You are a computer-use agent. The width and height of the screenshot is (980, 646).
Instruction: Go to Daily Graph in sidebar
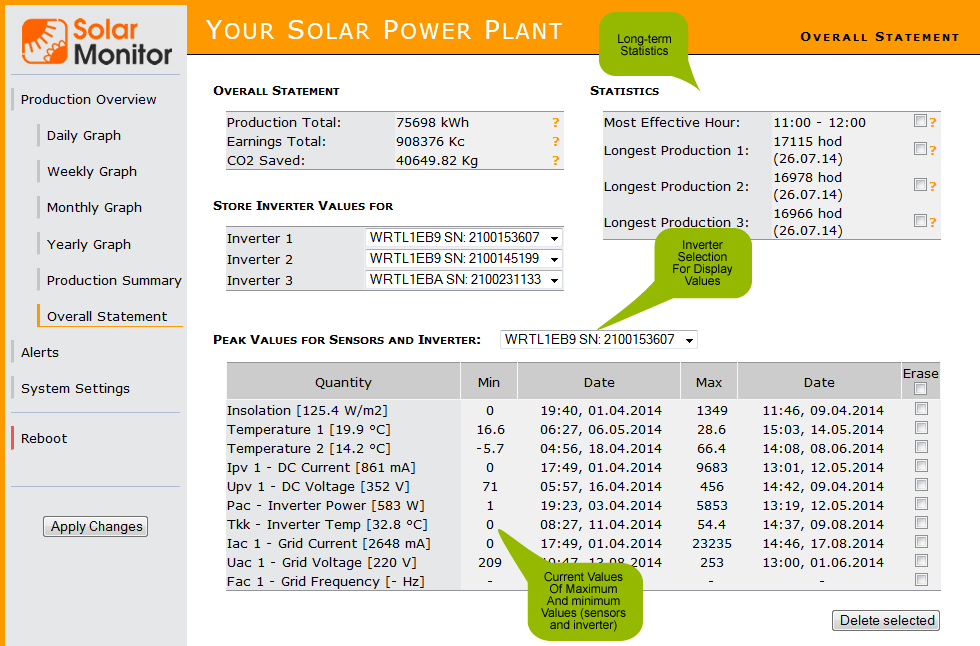(84, 136)
